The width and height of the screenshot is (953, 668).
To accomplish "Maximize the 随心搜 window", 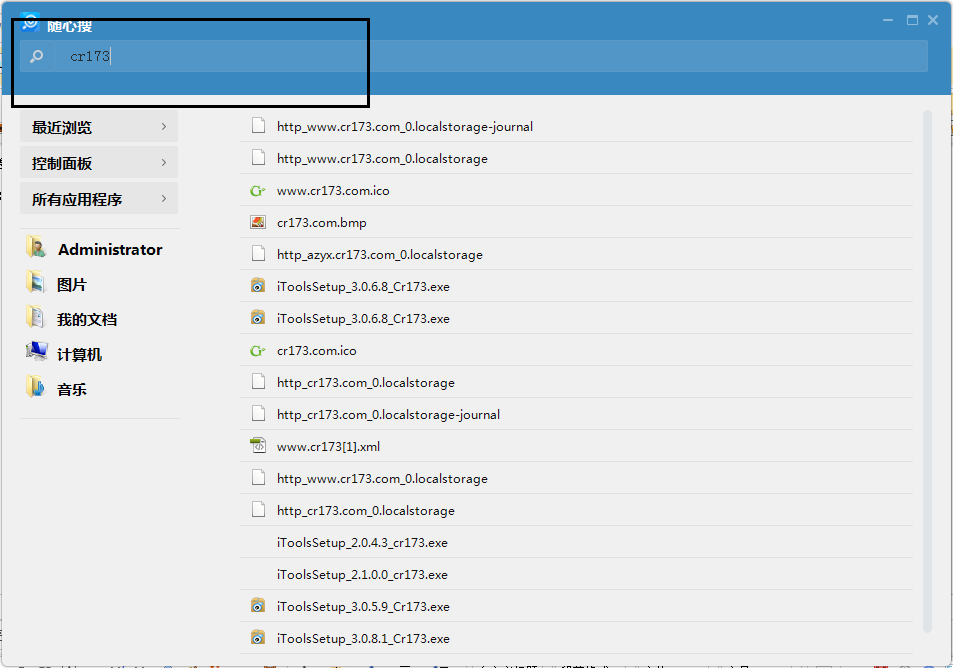I will 912,20.
